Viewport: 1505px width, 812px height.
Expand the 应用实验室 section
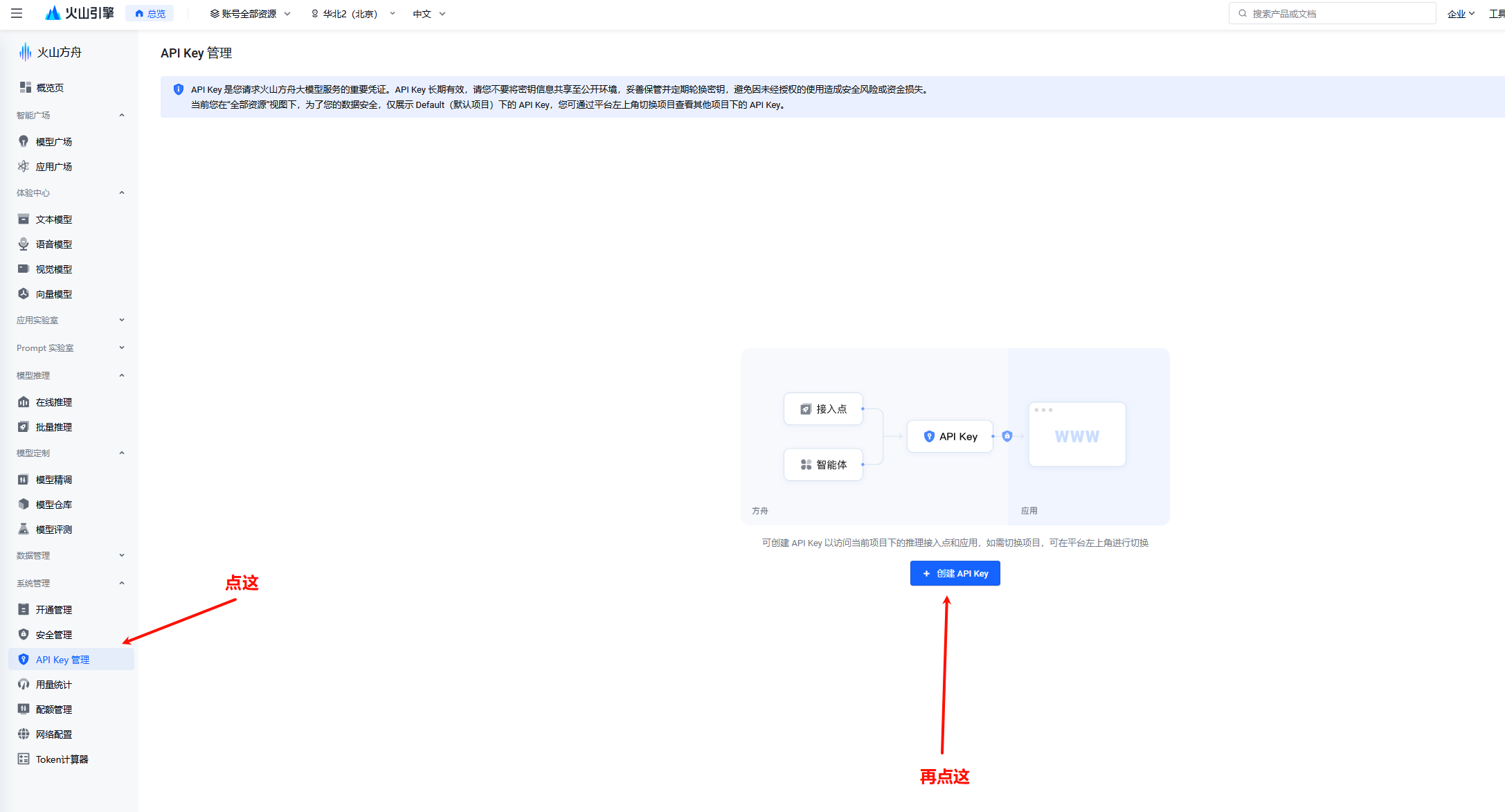122,320
